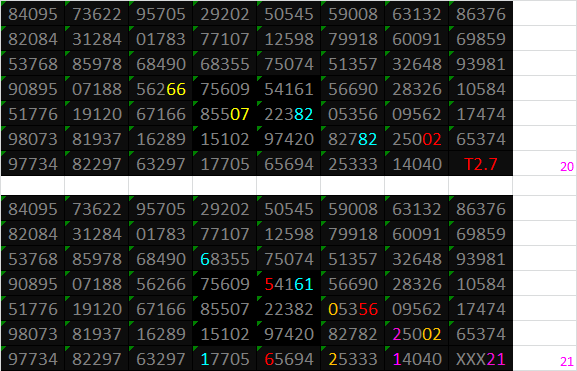Click cell 14040 with magenta 1
The width and height of the screenshot is (577, 371).
point(417,359)
